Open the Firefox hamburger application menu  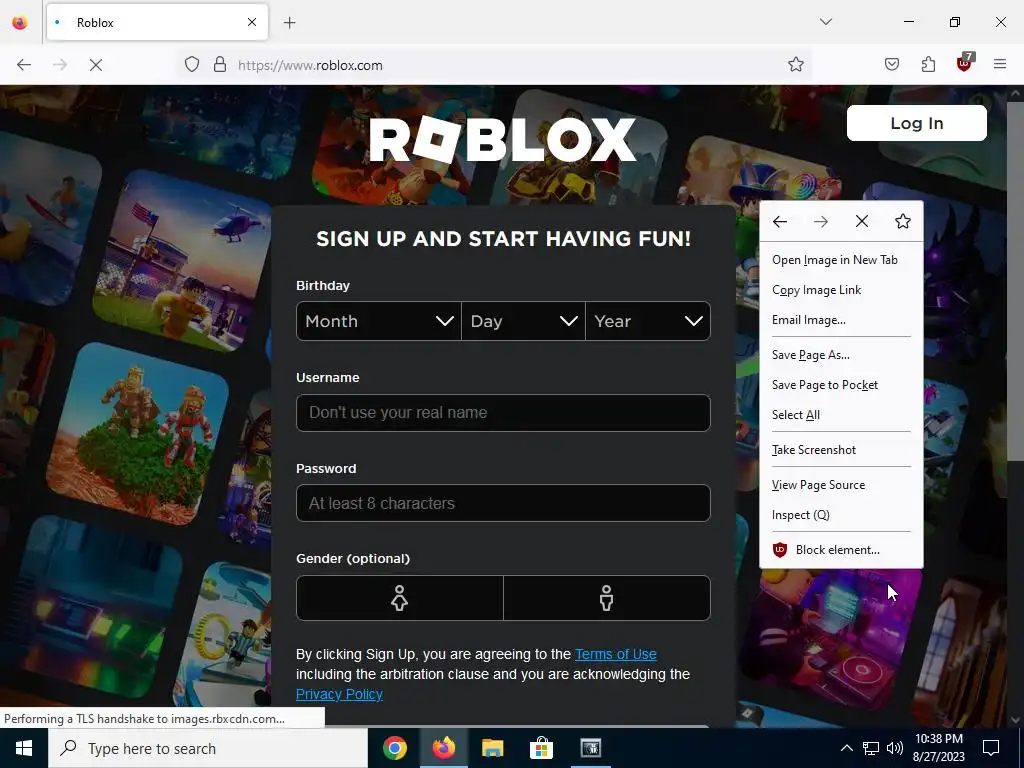(1000, 64)
